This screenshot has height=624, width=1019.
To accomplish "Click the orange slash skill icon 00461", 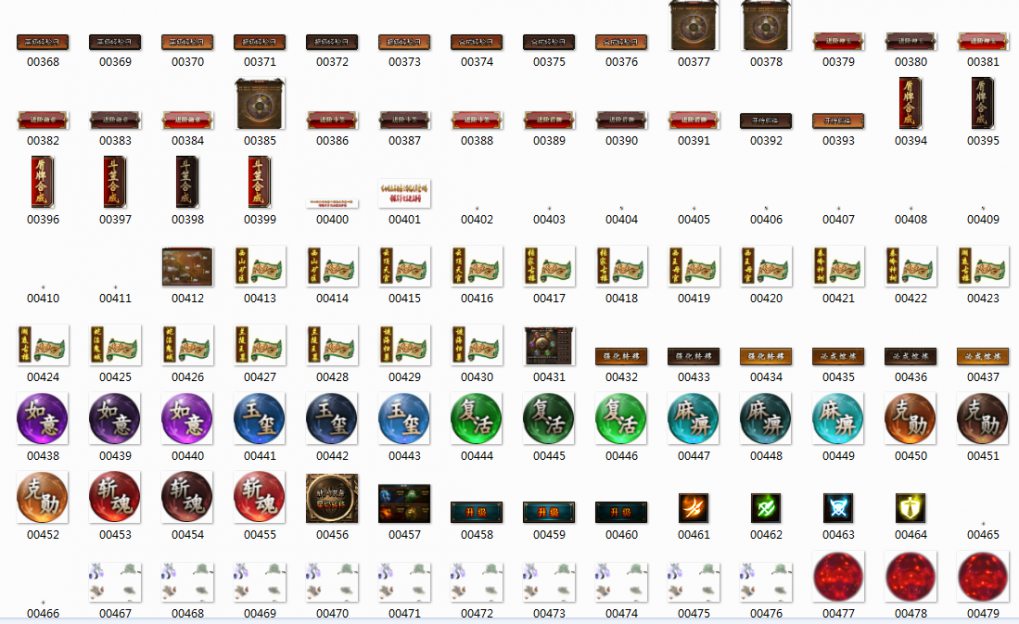I will click(693, 508).
